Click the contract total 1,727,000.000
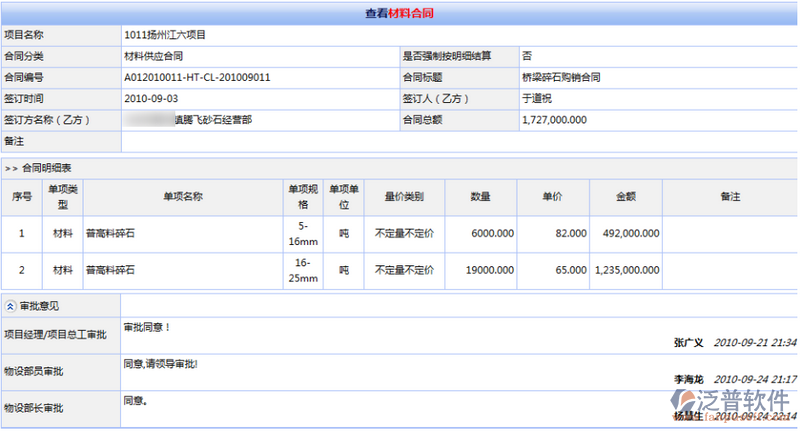Screen dimensions: 800x433 [555, 120]
